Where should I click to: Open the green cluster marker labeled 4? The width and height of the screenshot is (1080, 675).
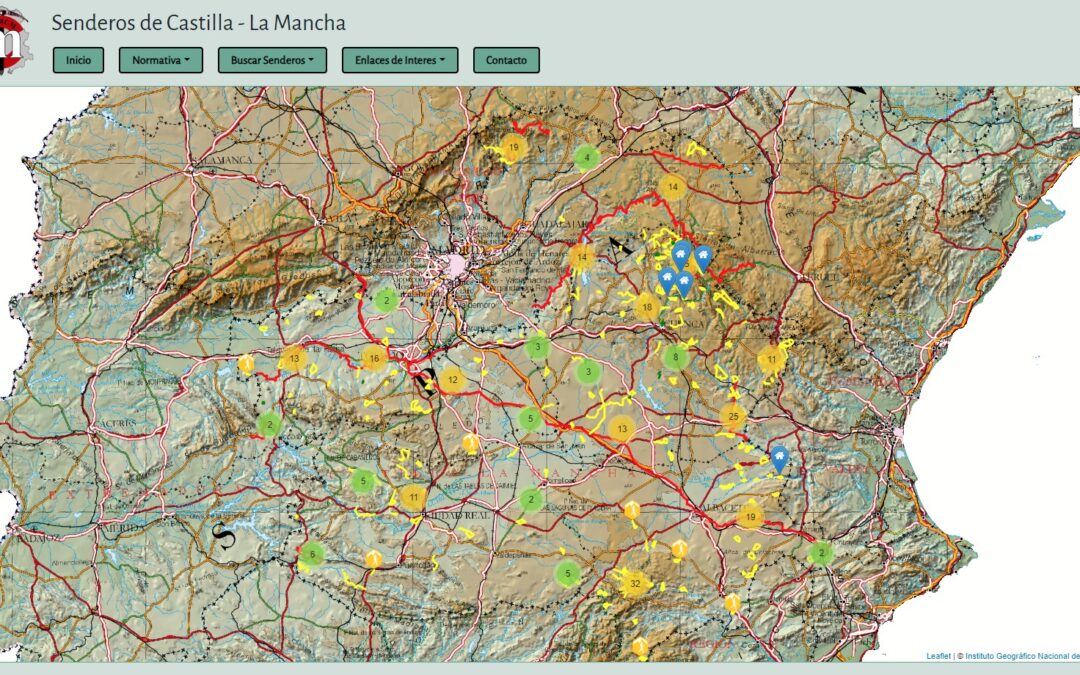click(587, 157)
